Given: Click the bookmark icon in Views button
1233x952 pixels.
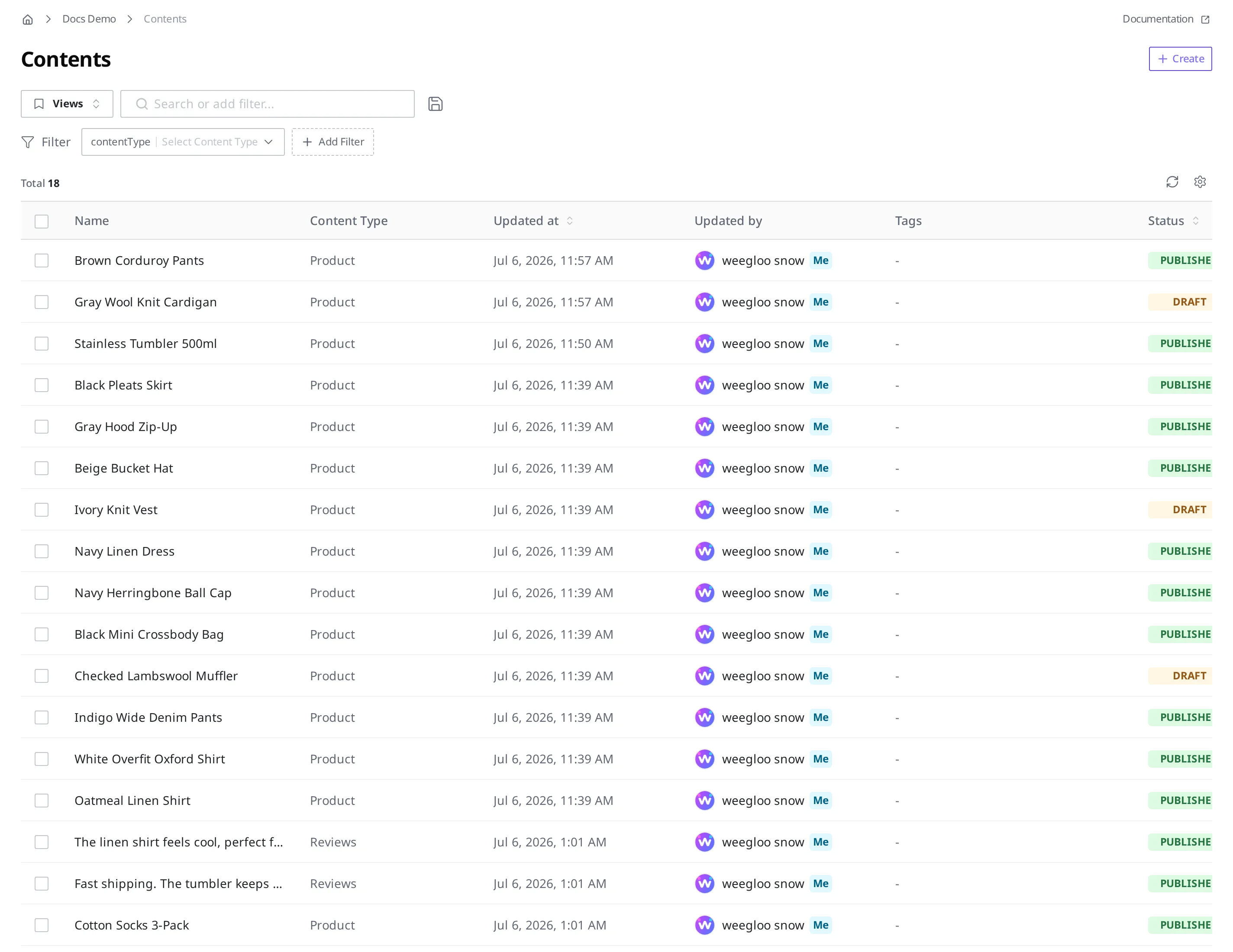Looking at the screenshot, I should point(39,104).
